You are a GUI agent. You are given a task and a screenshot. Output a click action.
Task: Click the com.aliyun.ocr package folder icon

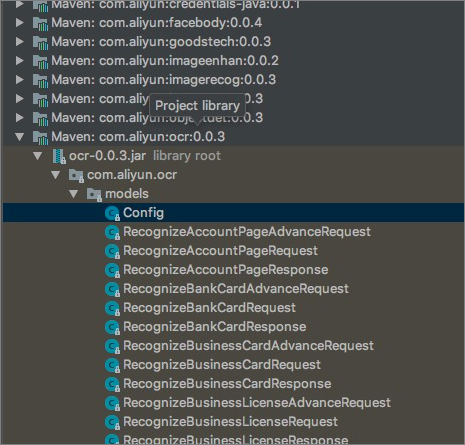(76, 175)
